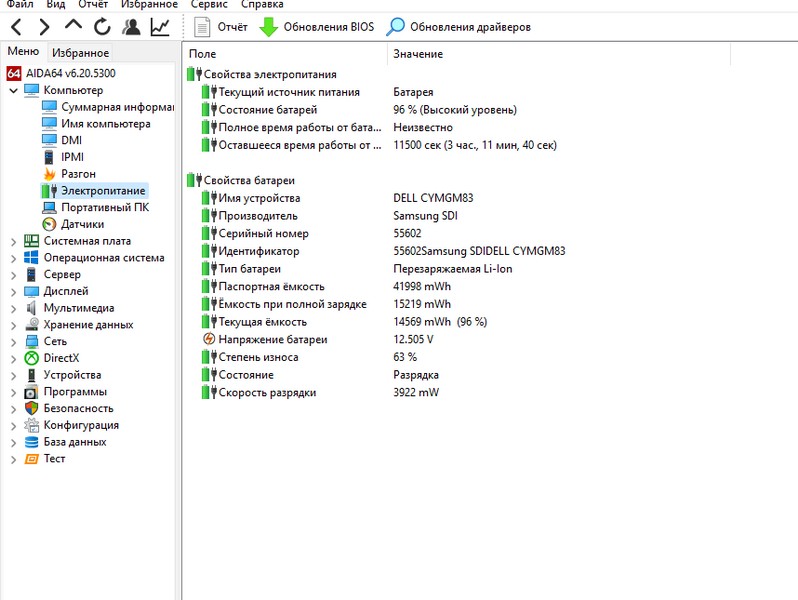
Task: Expand the Операционная система node
Action: [x=13, y=258]
